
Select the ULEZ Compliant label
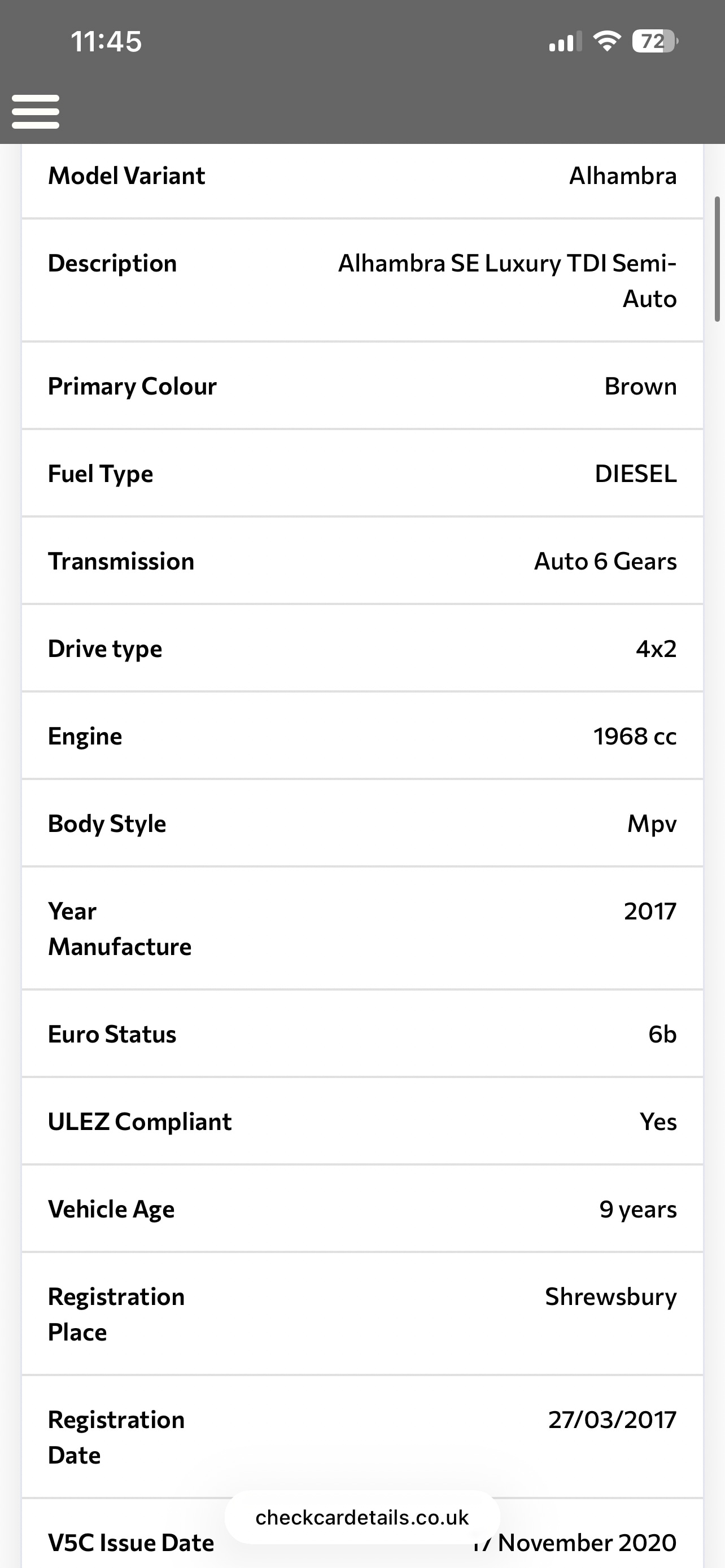point(139,1122)
